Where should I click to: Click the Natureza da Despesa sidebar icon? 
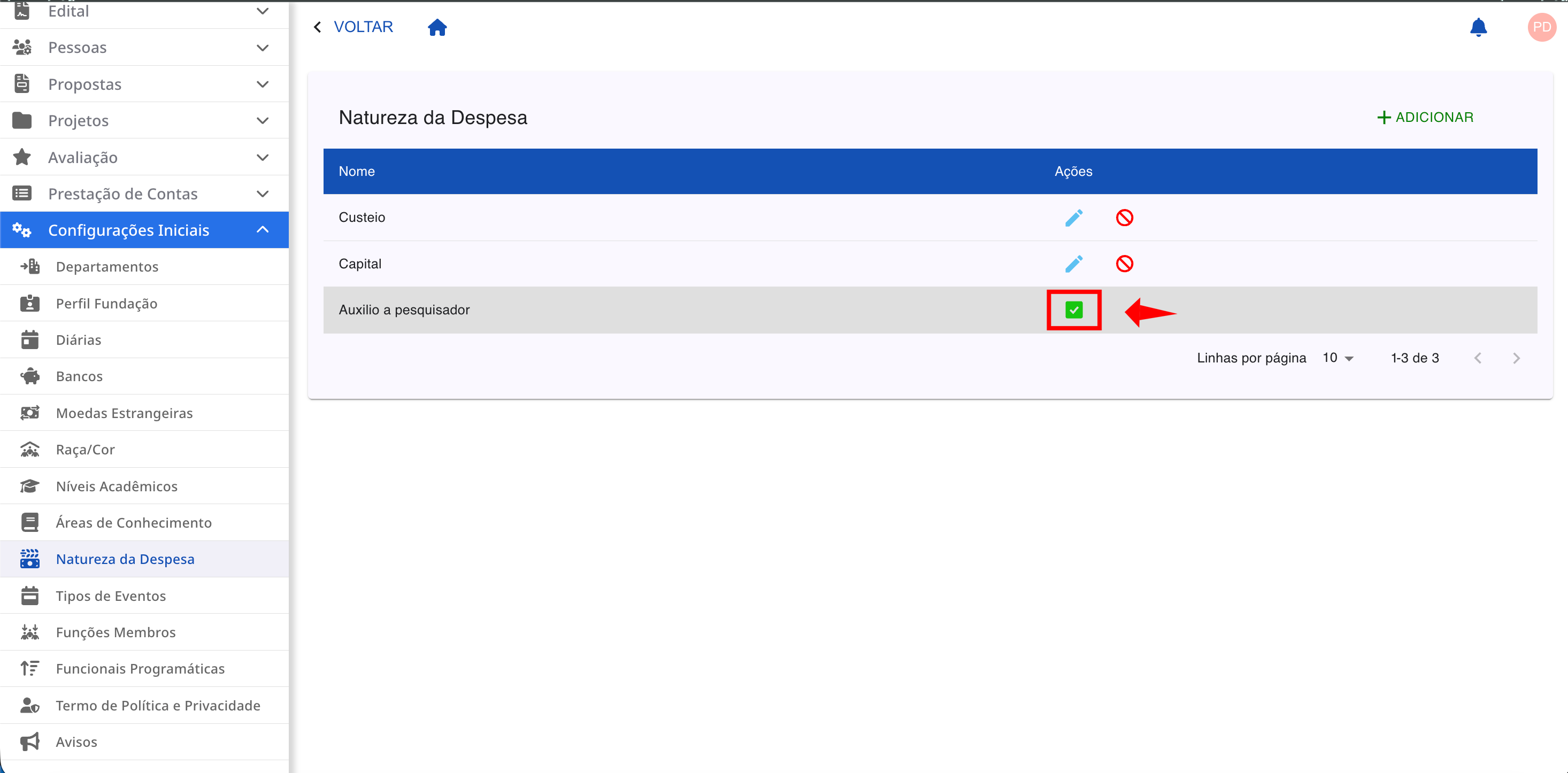(30, 559)
